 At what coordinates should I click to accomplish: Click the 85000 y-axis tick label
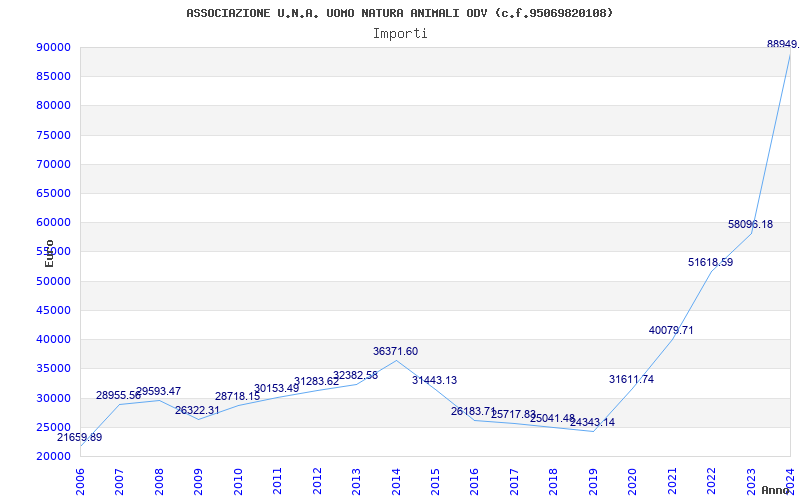[x=53, y=77]
